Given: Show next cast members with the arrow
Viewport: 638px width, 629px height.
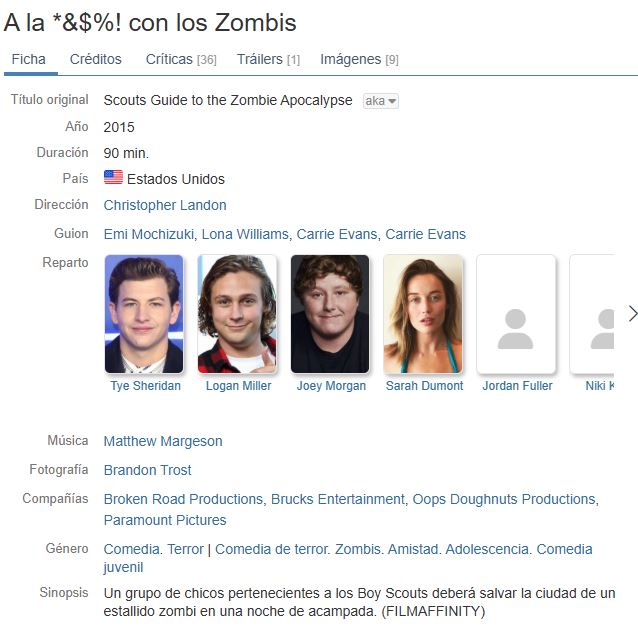Looking at the screenshot, I should tap(632, 314).
